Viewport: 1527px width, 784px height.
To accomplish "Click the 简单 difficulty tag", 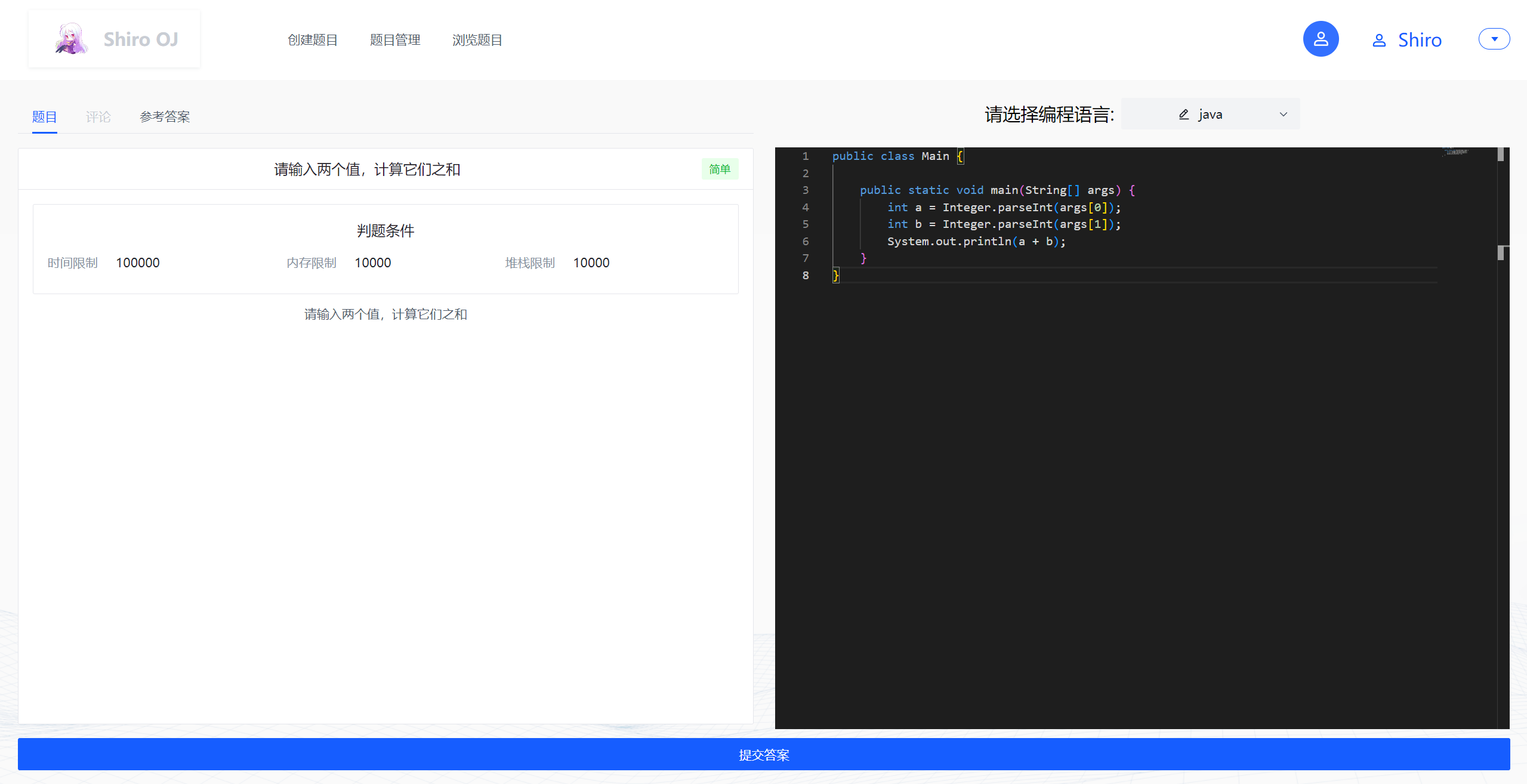I will [720, 169].
